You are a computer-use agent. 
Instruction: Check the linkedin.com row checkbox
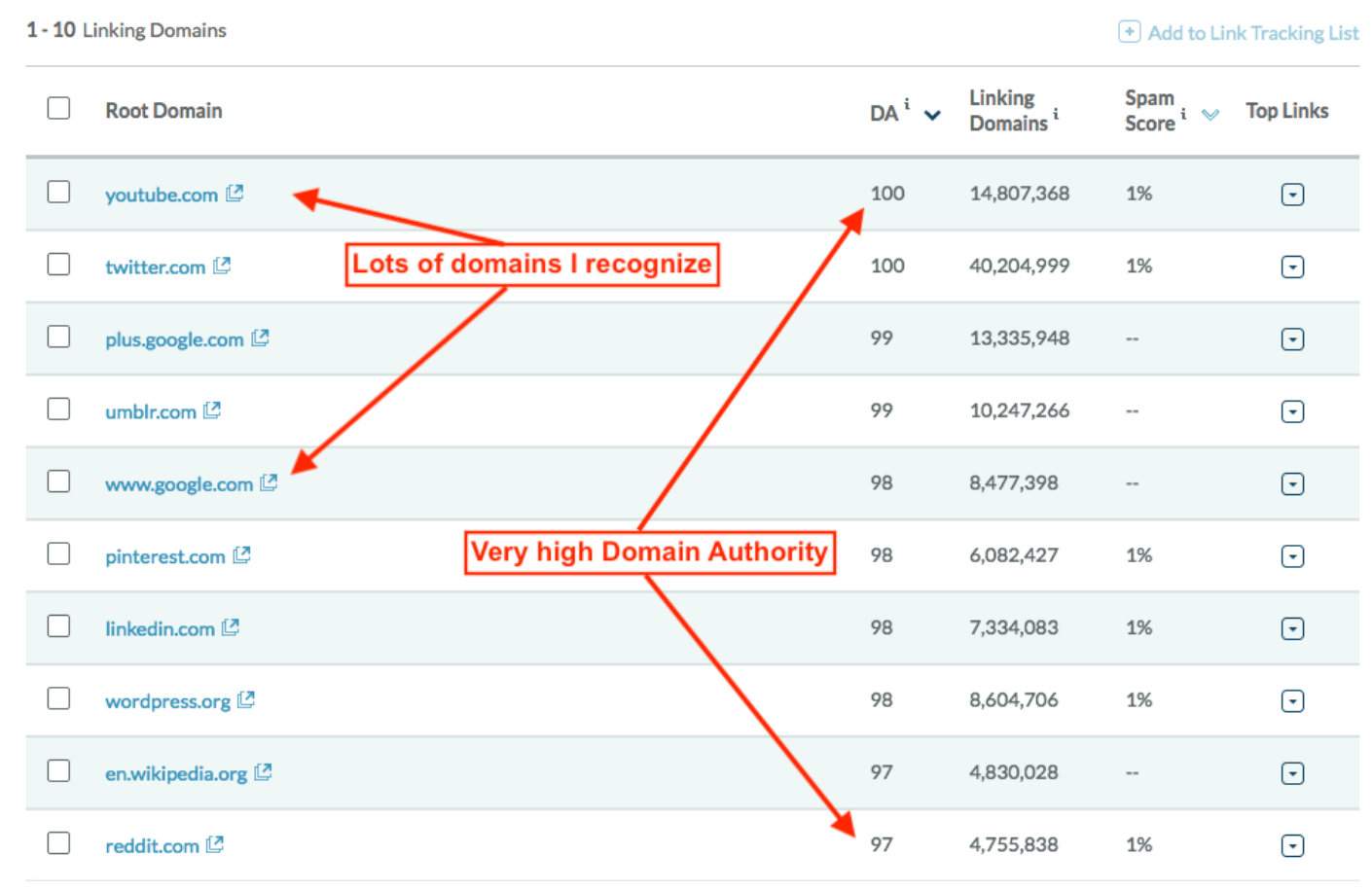point(58,625)
